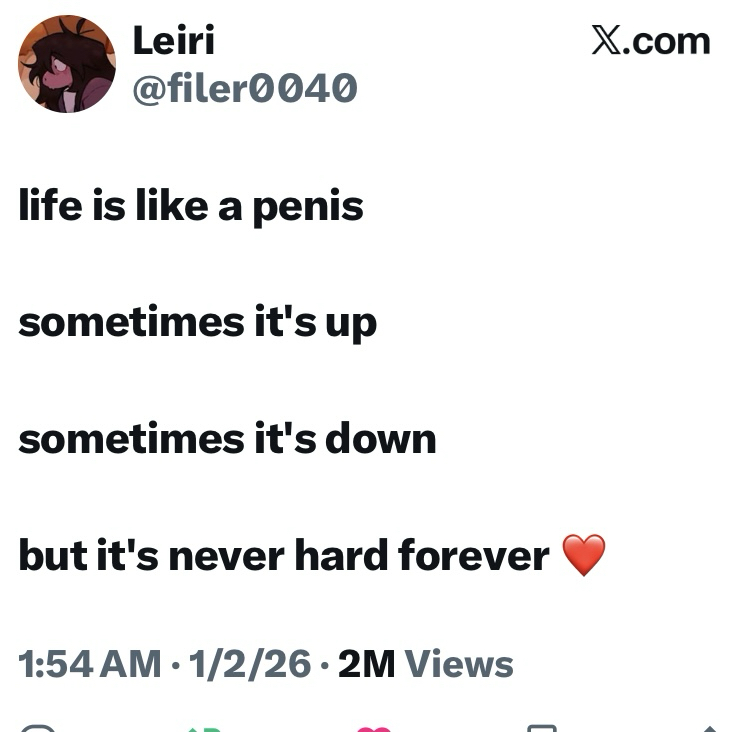Click the '.com' text in the watermark

point(669,40)
